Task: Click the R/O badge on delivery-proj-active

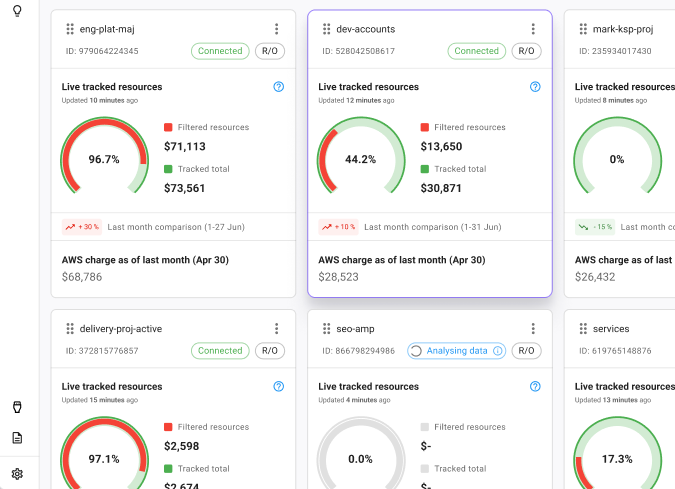Action: (270, 351)
